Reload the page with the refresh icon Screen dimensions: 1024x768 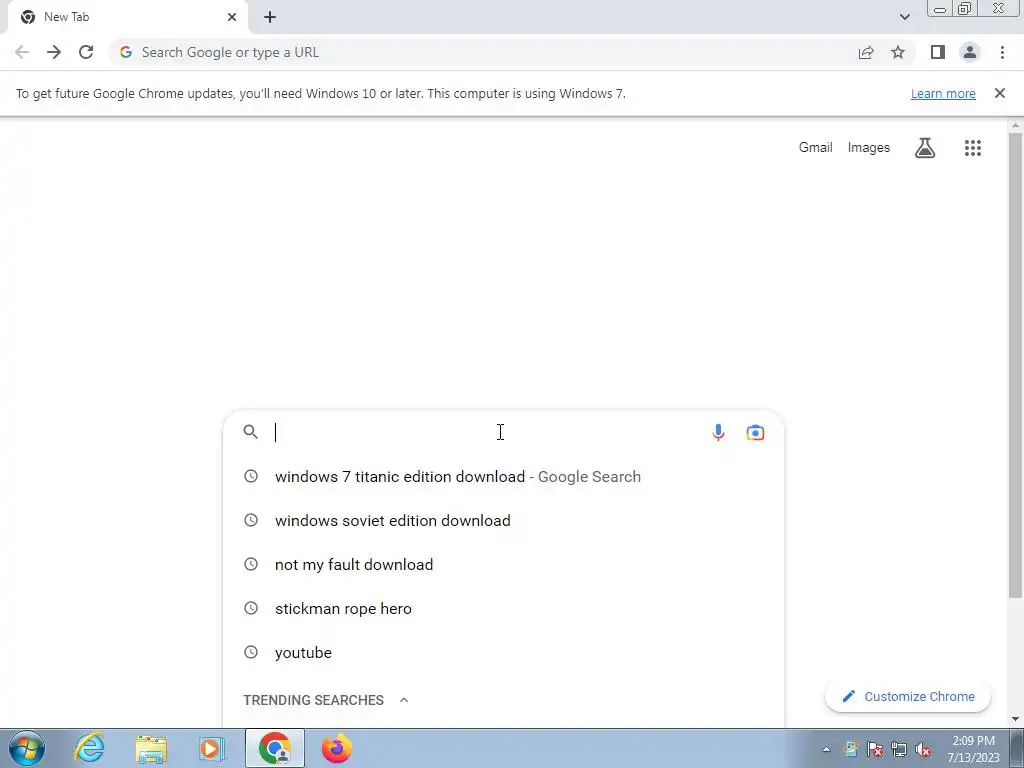coord(86,52)
